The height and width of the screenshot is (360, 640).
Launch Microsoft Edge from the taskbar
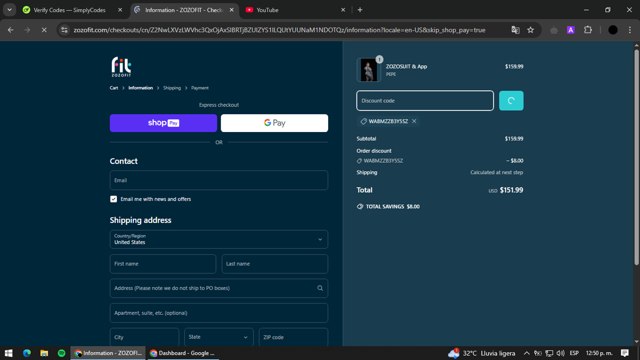[x=27, y=353]
